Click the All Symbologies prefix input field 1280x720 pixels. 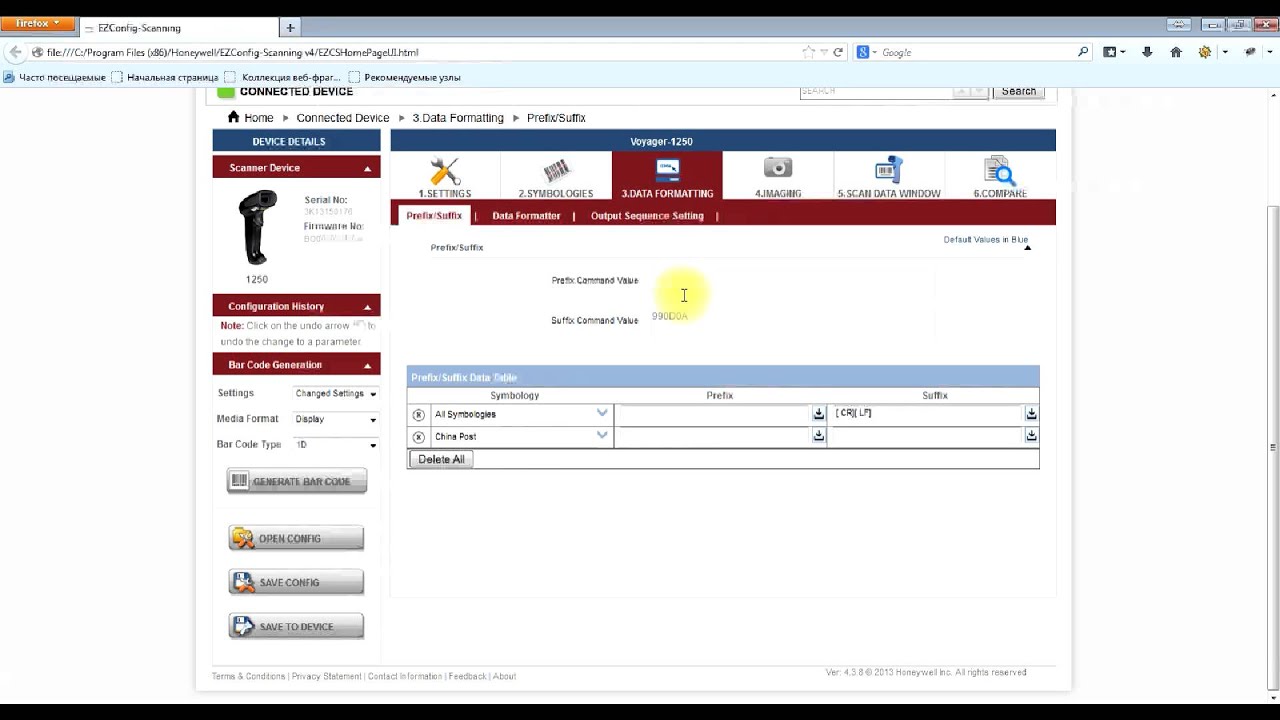(713, 414)
